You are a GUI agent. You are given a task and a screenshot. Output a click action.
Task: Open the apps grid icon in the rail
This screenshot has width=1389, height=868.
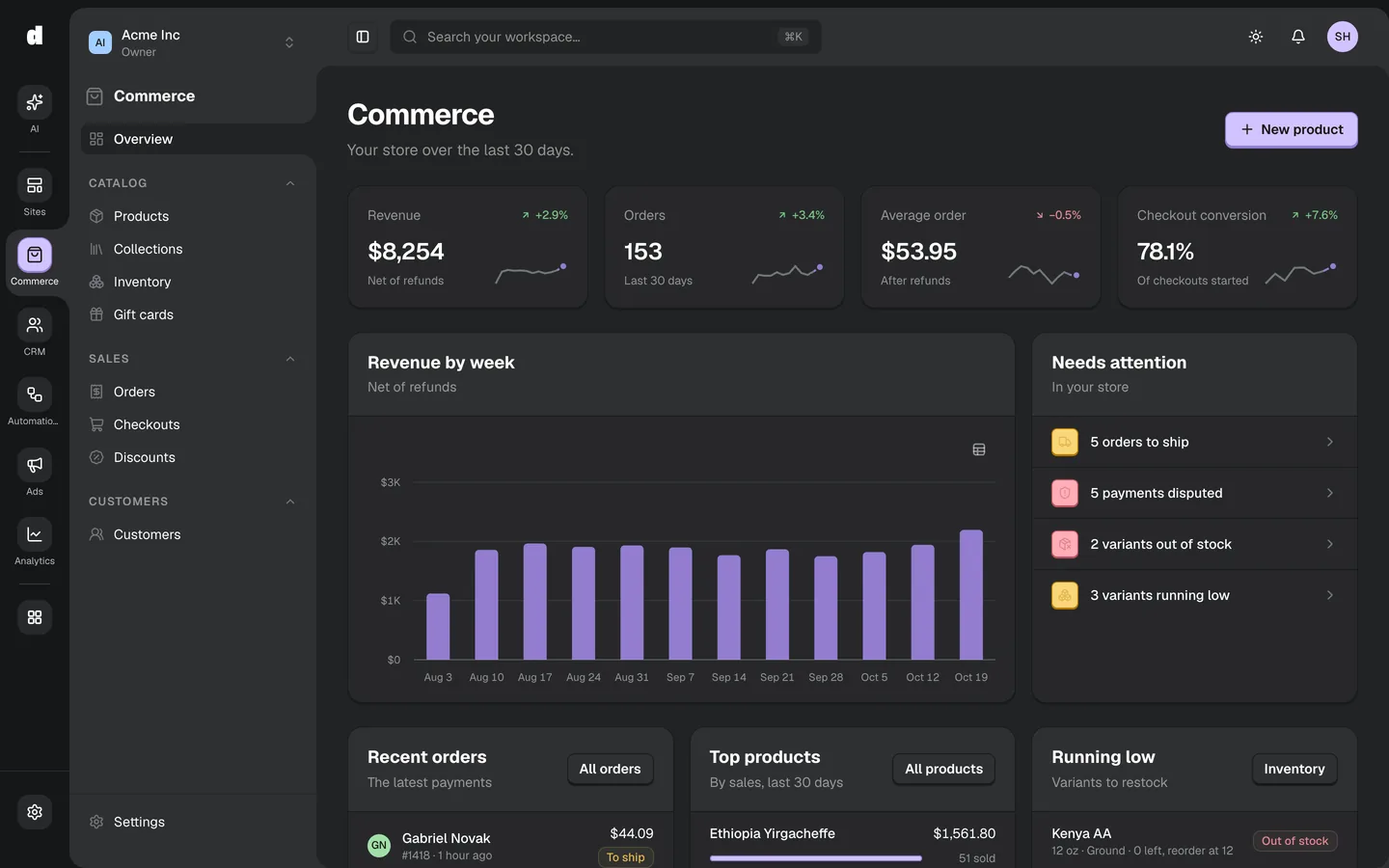(x=35, y=617)
